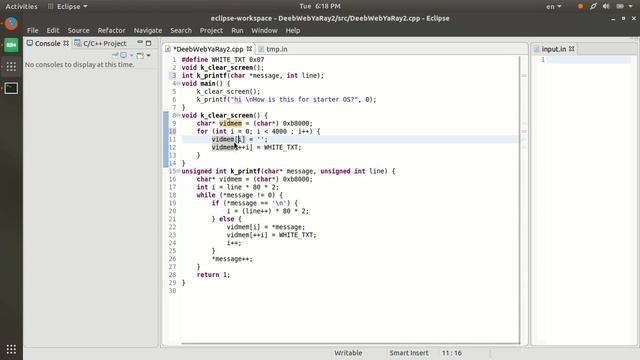Open the Edit menu
The image size is (640, 360).
click(x=53, y=30)
